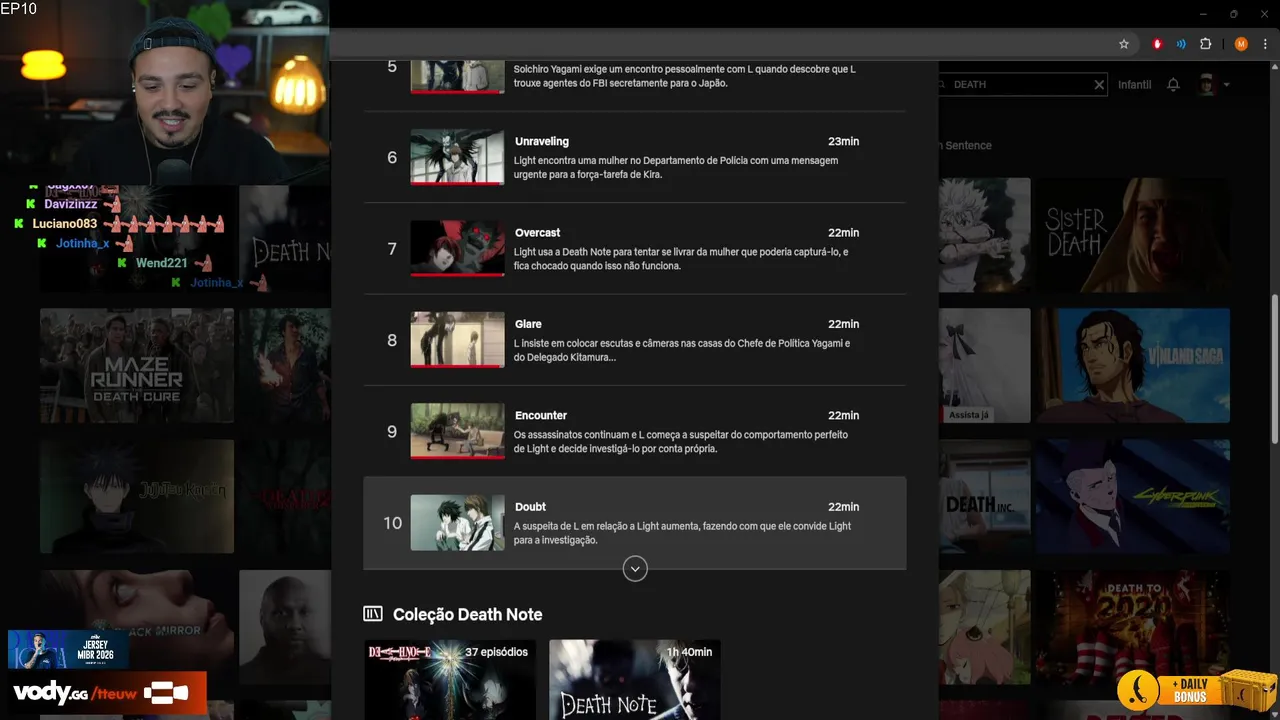1280x720 pixels.
Task: Clear the DEATH search with the X
Action: pos(1099,85)
